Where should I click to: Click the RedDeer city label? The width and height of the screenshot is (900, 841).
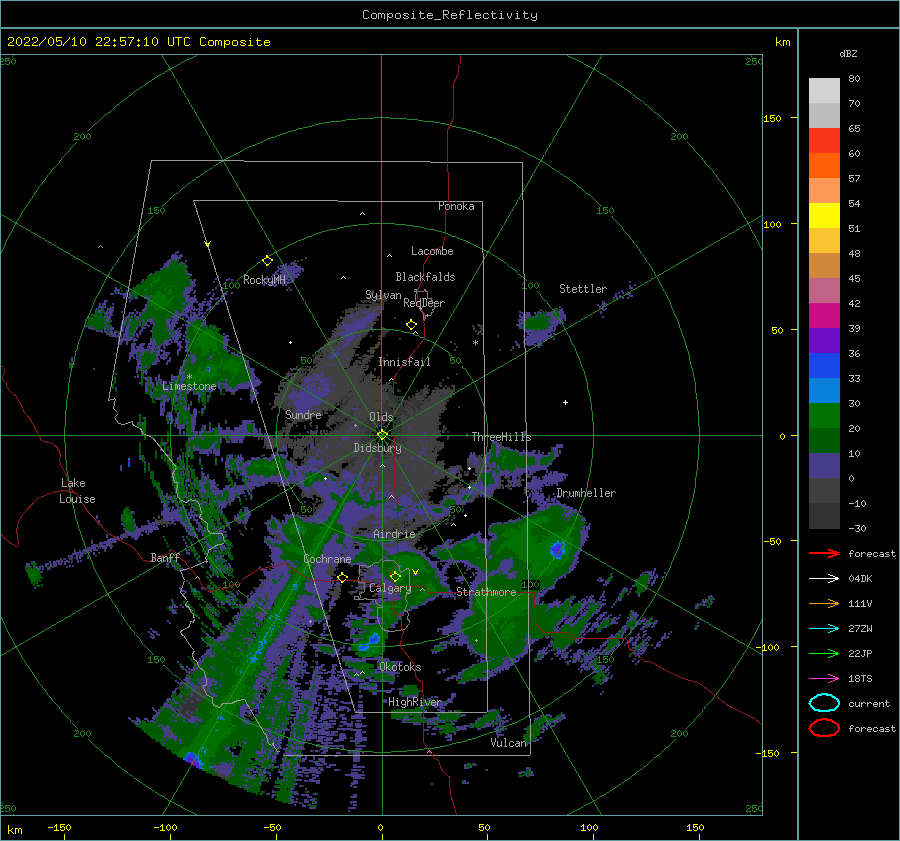(x=424, y=303)
